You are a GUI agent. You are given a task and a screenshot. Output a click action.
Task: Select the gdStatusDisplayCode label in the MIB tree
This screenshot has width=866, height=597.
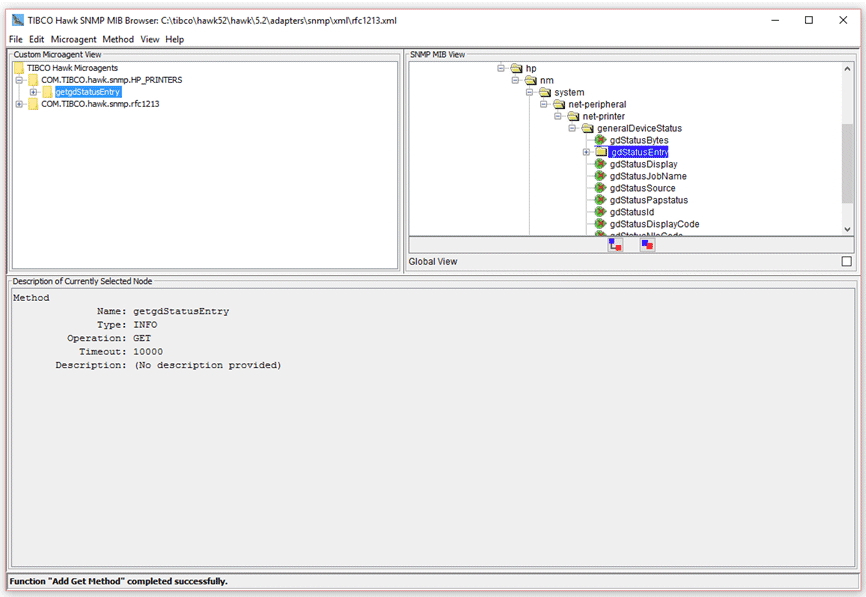(x=654, y=224)
